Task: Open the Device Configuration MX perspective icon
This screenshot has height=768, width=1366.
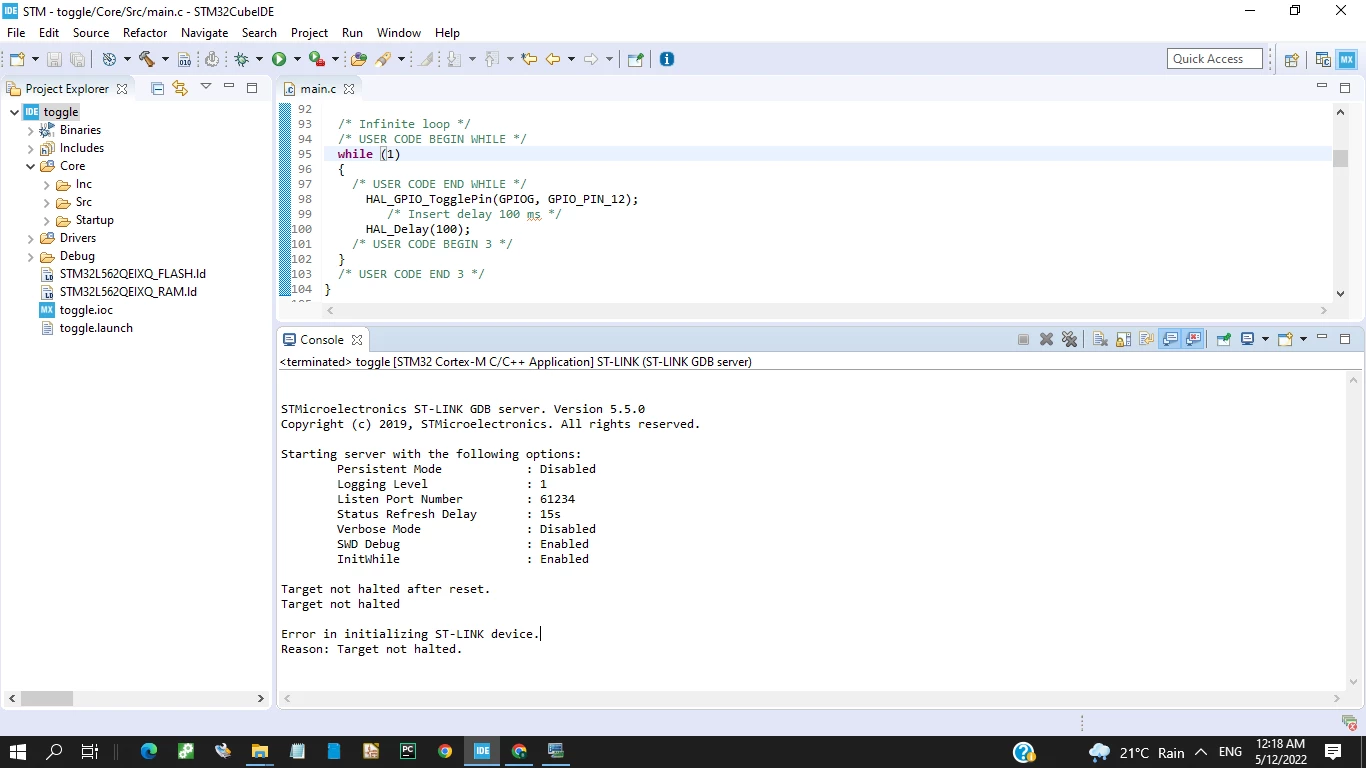Action: pyautogui.click(x=1347, y=59)
